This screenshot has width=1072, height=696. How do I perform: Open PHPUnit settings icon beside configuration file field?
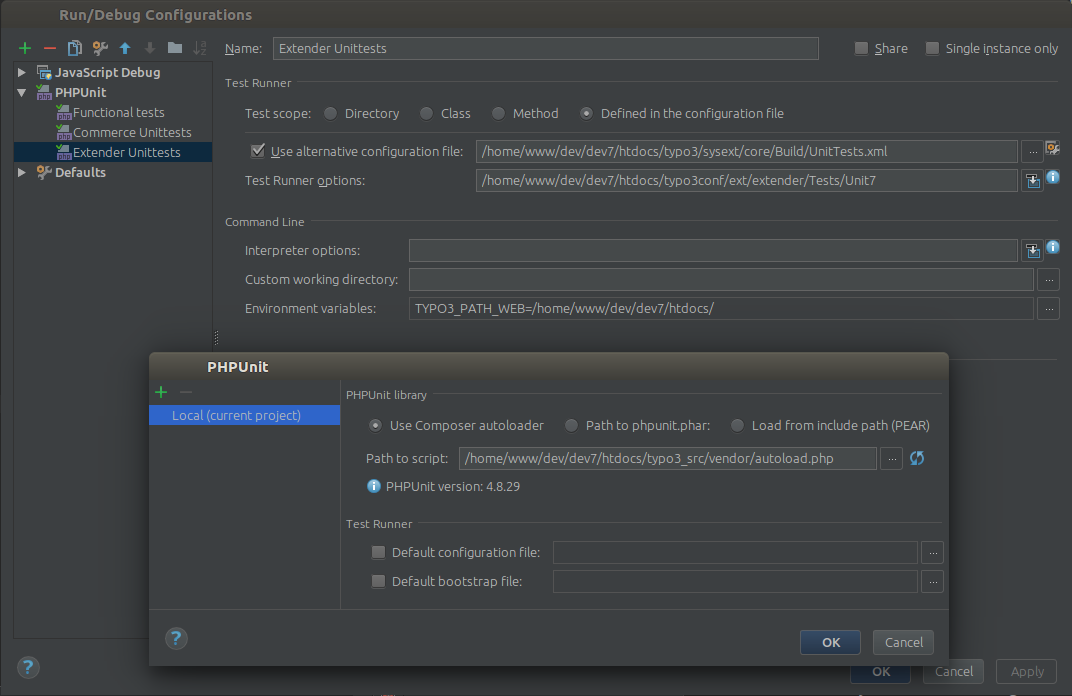point(1053,148)
